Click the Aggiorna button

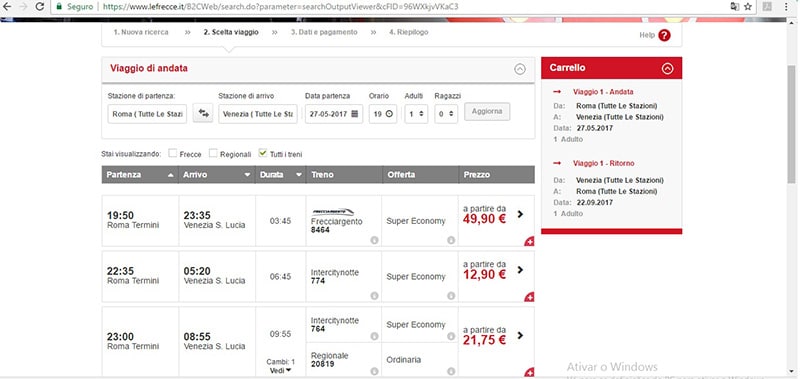pyautogui.click(x=487, y=111)
